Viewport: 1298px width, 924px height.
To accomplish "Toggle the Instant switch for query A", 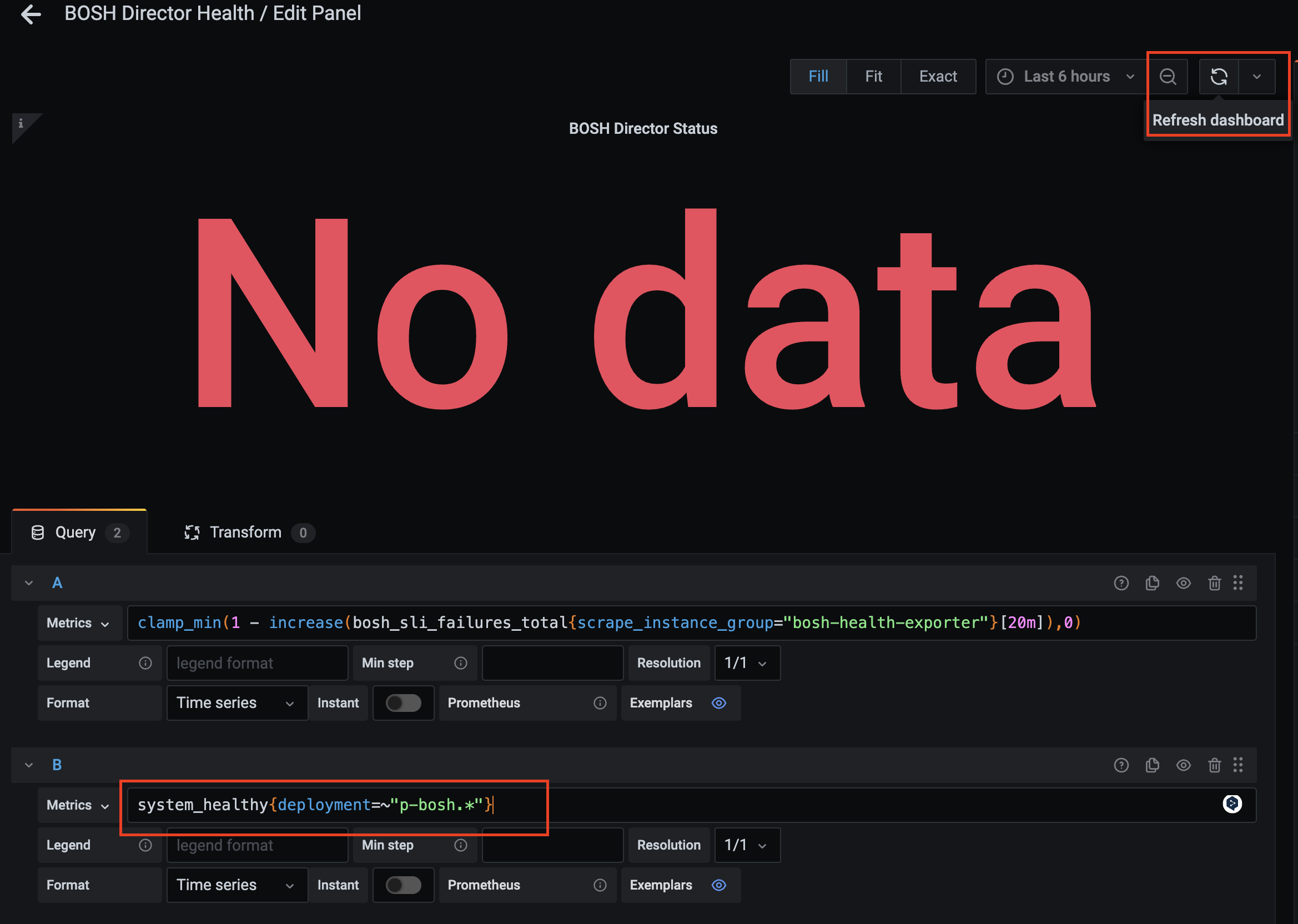I will point(403,703).
